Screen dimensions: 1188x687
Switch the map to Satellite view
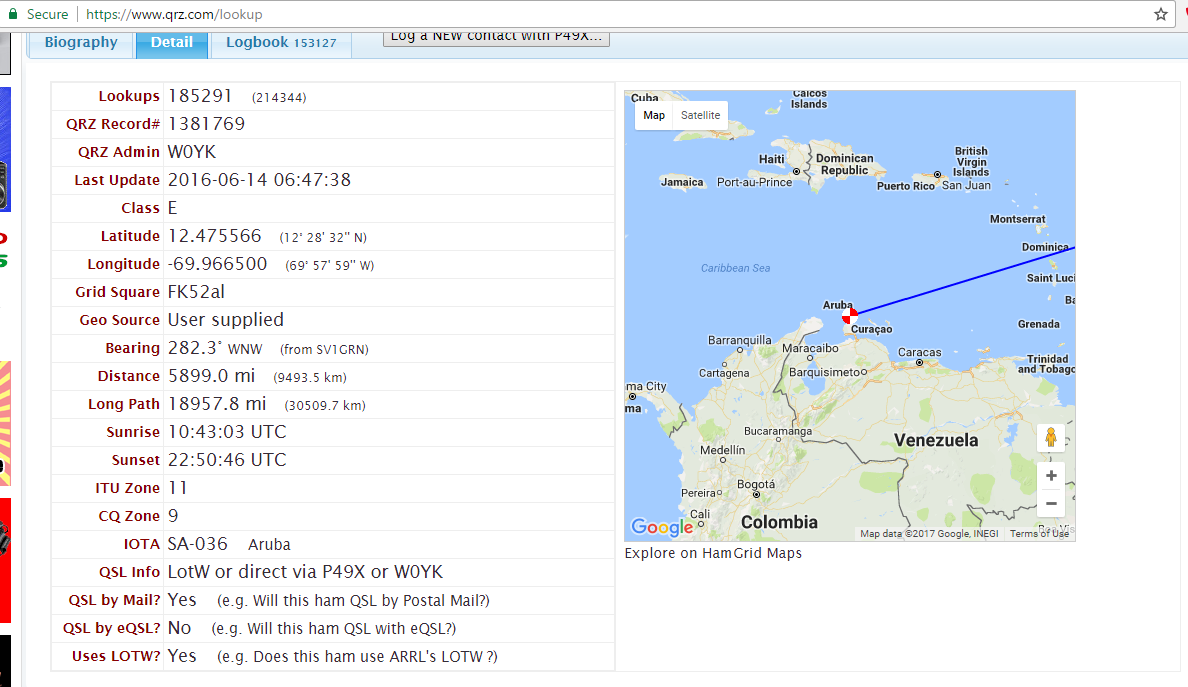[700, 115]
